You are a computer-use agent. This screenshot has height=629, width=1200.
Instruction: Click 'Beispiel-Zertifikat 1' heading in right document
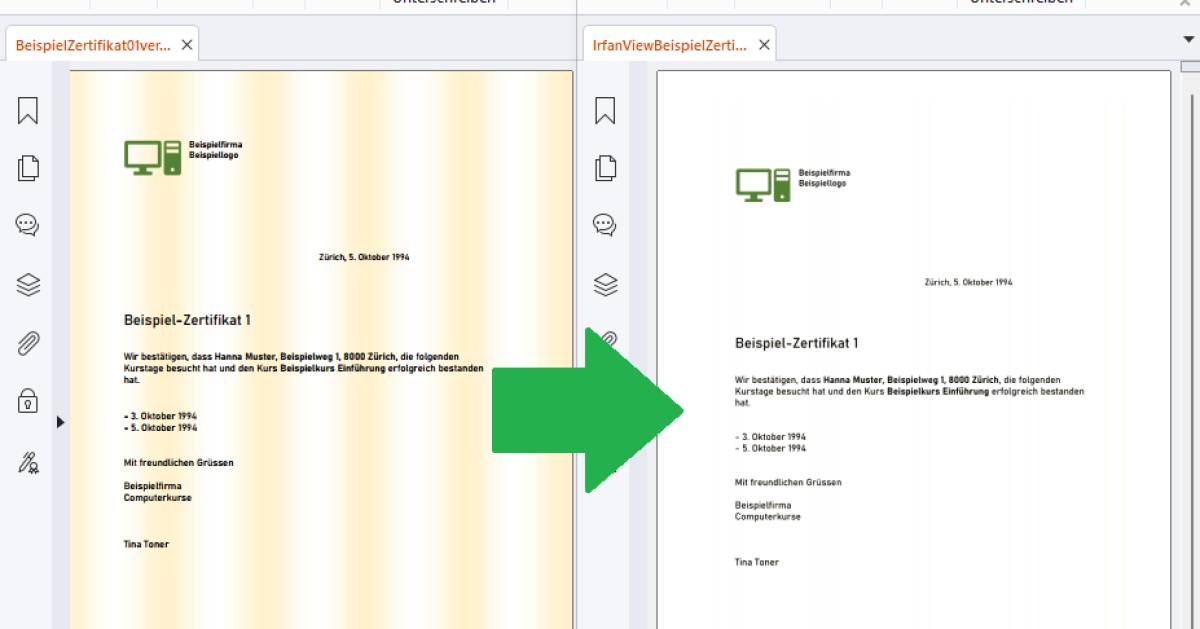coord(797,343)
